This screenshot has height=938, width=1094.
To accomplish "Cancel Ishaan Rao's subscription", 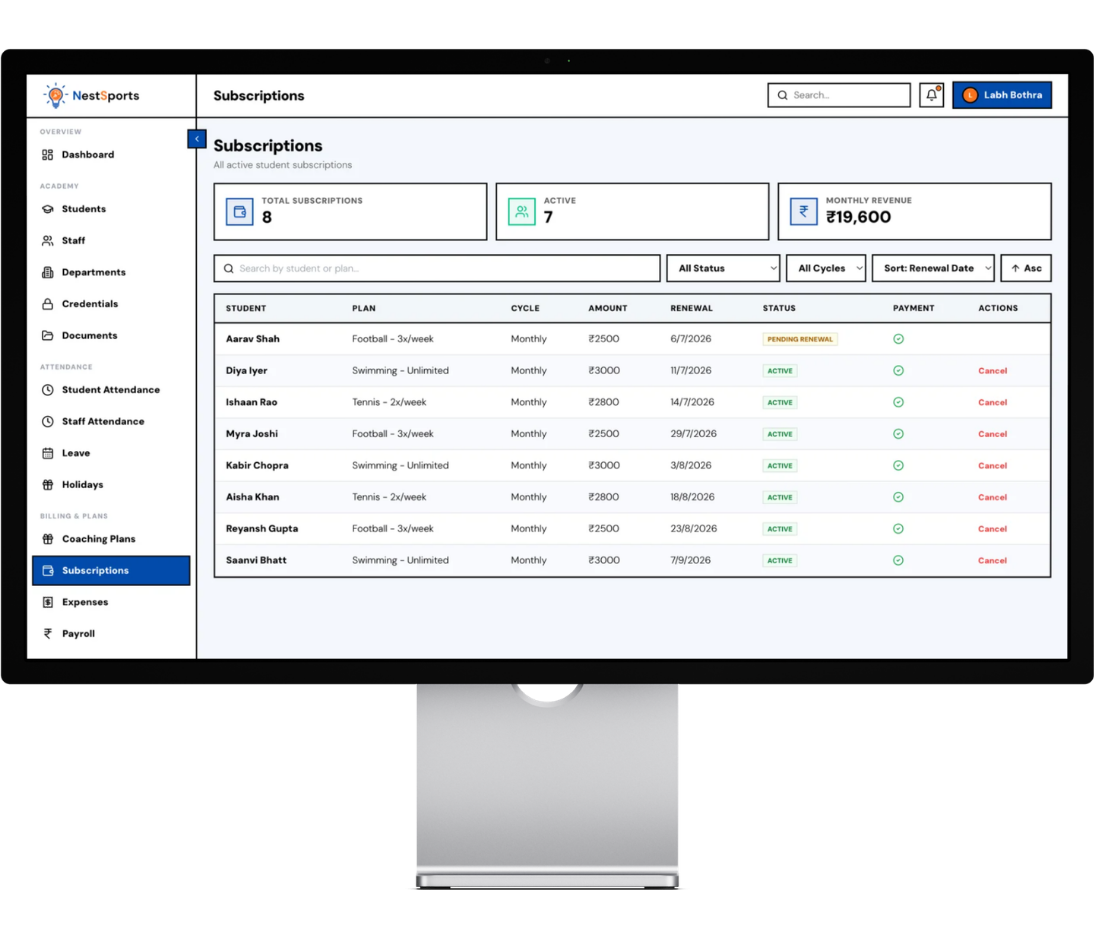I will tap(992, 402).
